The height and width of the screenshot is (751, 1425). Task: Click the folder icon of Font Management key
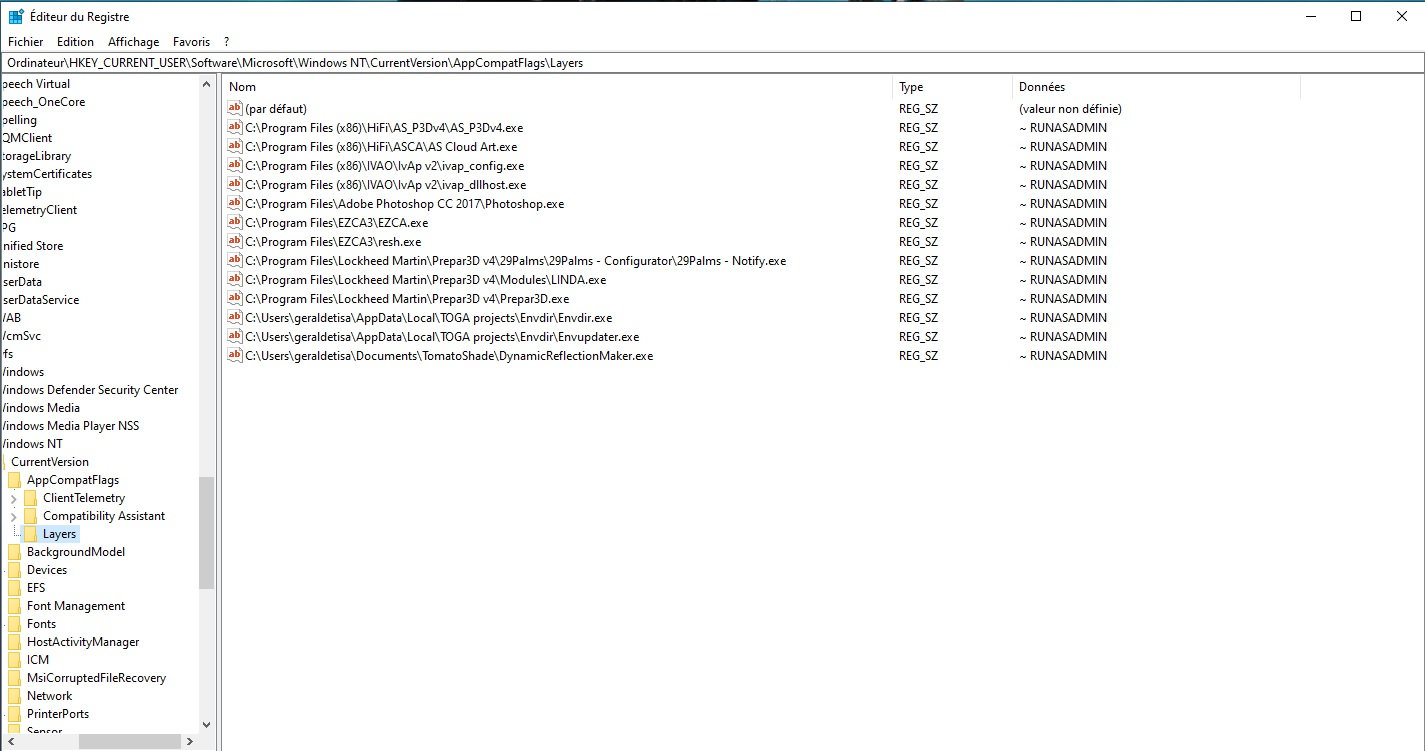(14, 606)
